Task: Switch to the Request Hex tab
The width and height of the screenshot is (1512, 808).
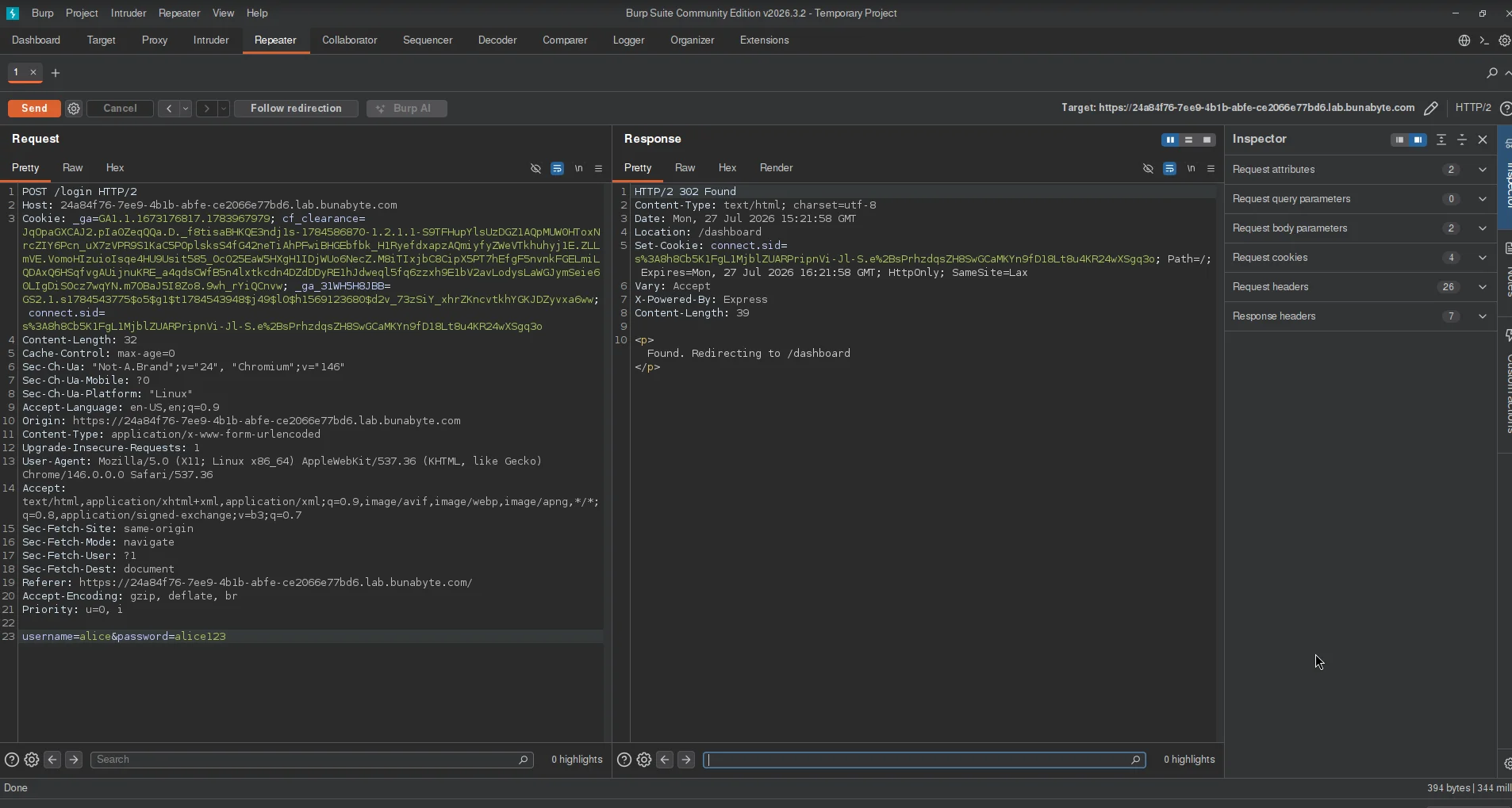Action: click(115, 168)
